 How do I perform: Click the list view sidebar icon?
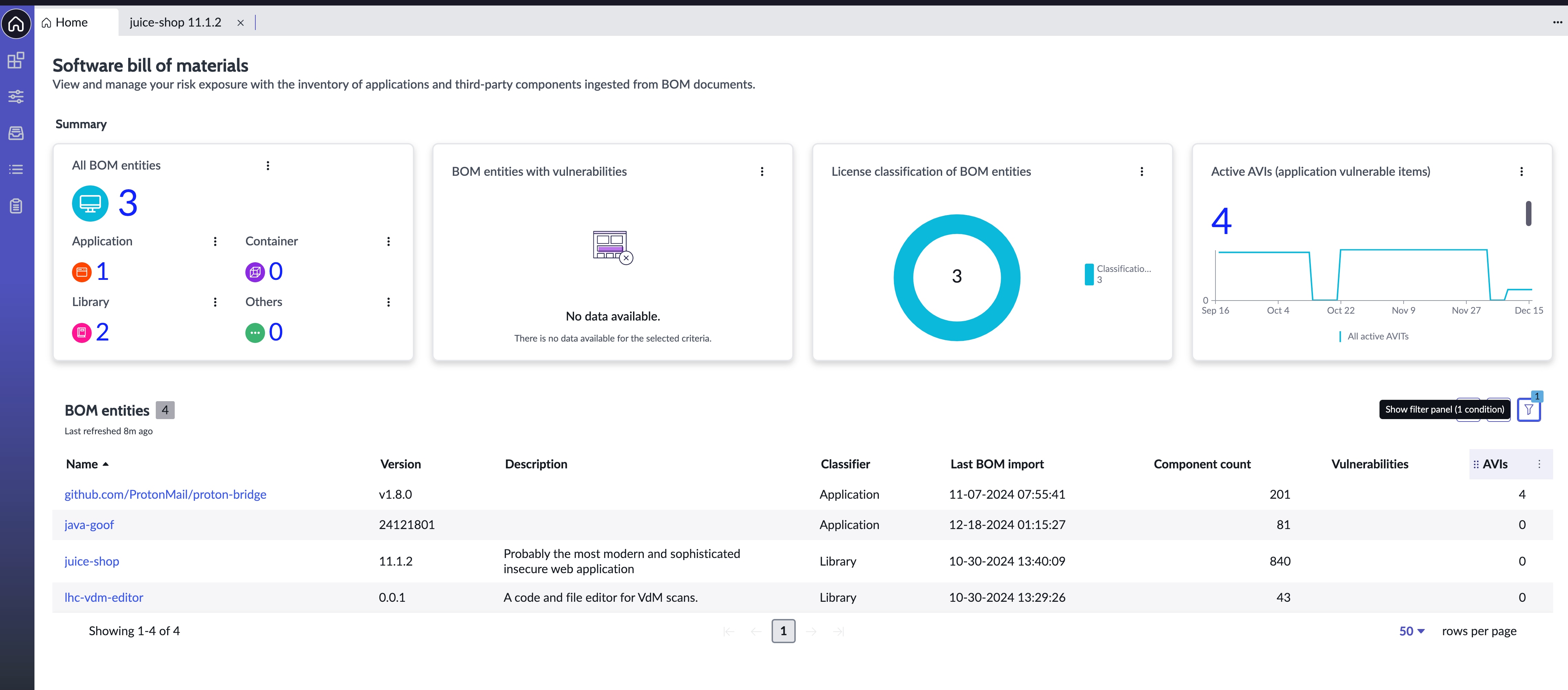point(17,169)
